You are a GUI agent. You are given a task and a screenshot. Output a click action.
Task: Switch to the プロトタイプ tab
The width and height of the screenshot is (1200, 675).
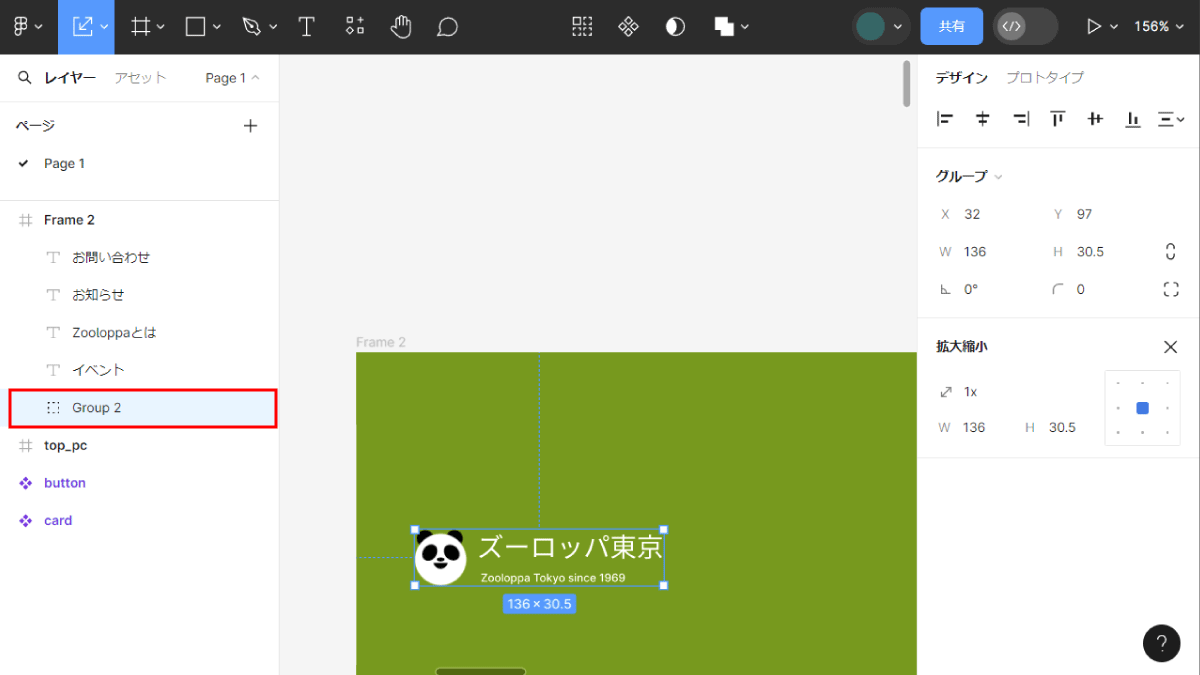(x=1045, y=78)
